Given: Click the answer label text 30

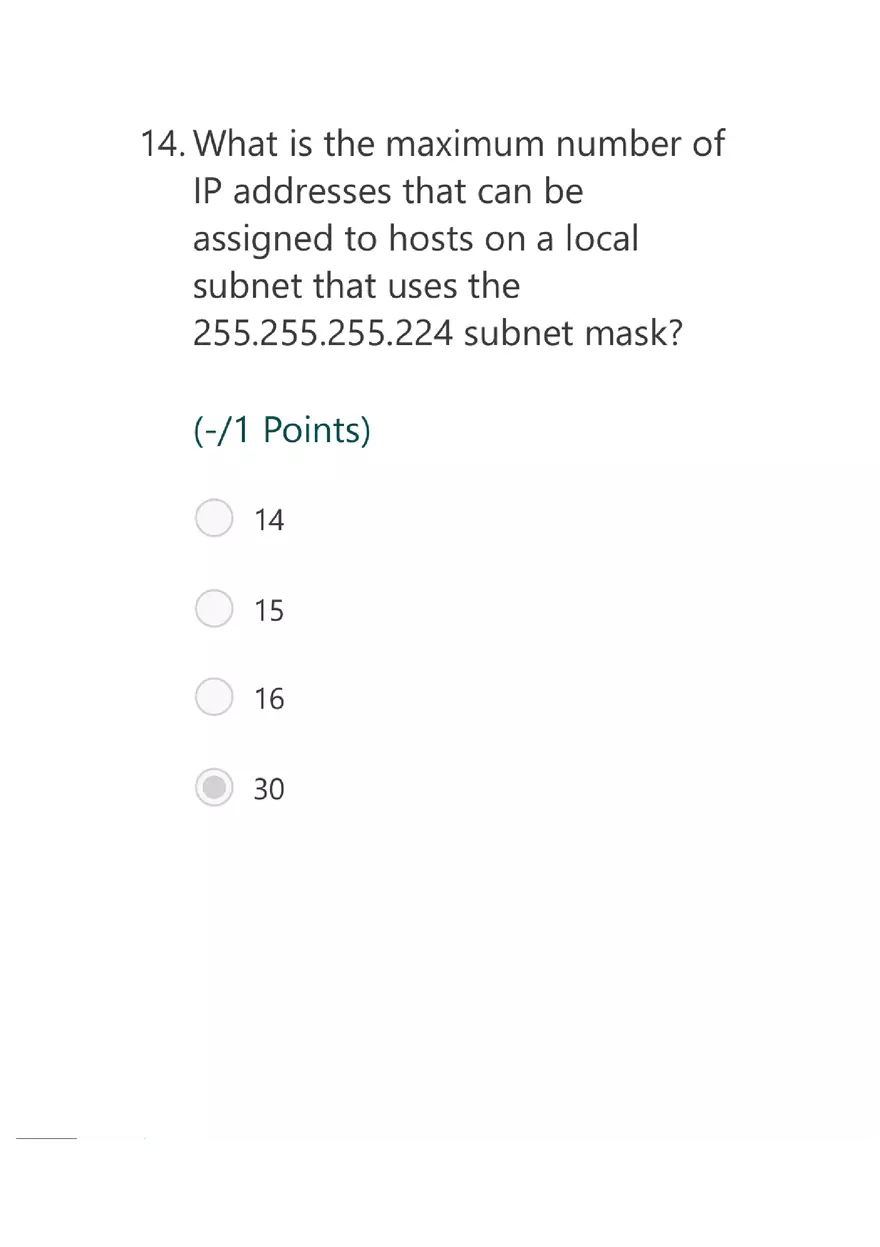Looking at the screenshot, I should coord(269,789).
